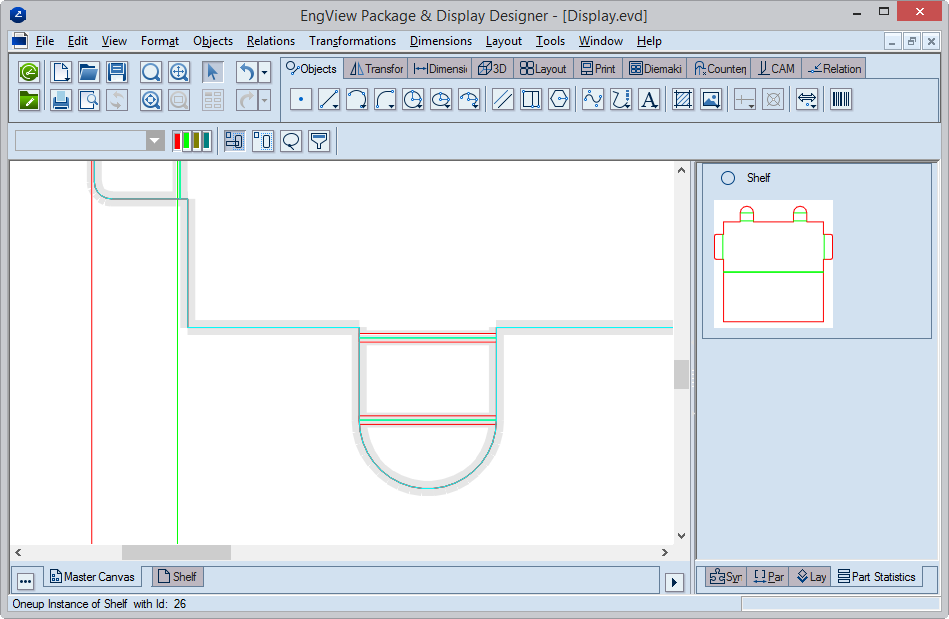Open the Transformations menu

point(352,41)
